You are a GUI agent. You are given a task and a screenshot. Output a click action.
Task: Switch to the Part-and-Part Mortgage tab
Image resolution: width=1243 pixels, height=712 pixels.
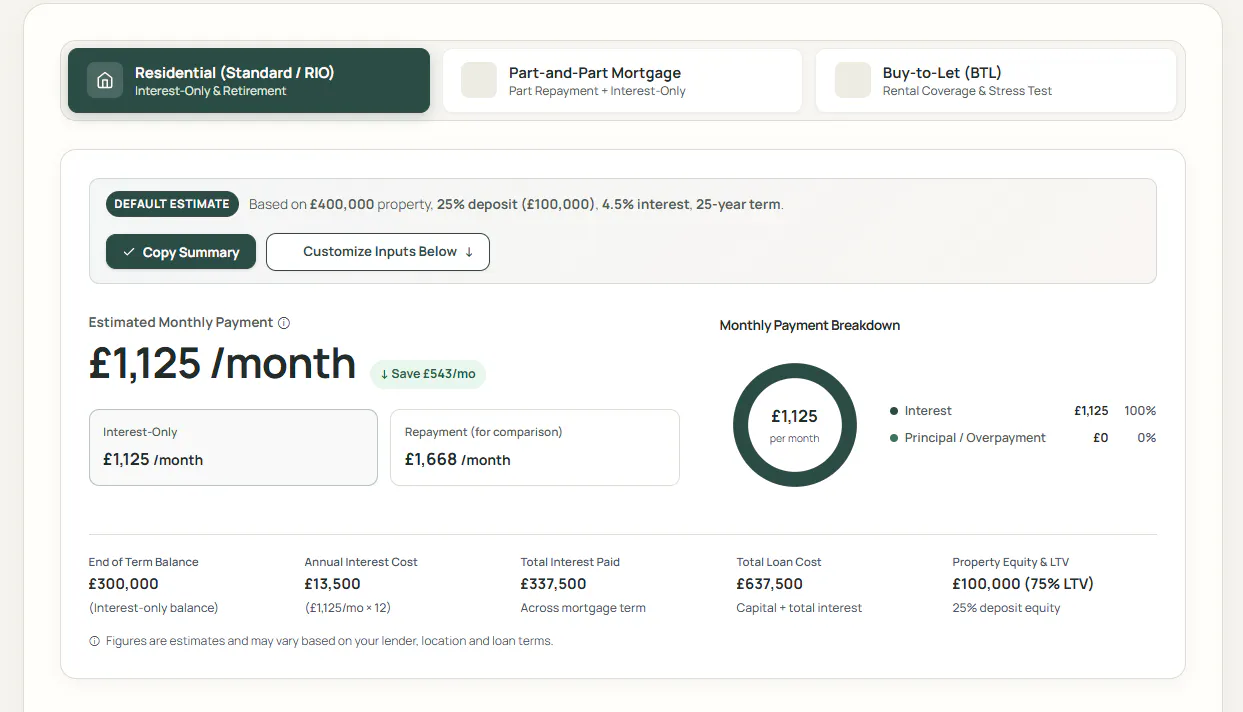point(622,81)
